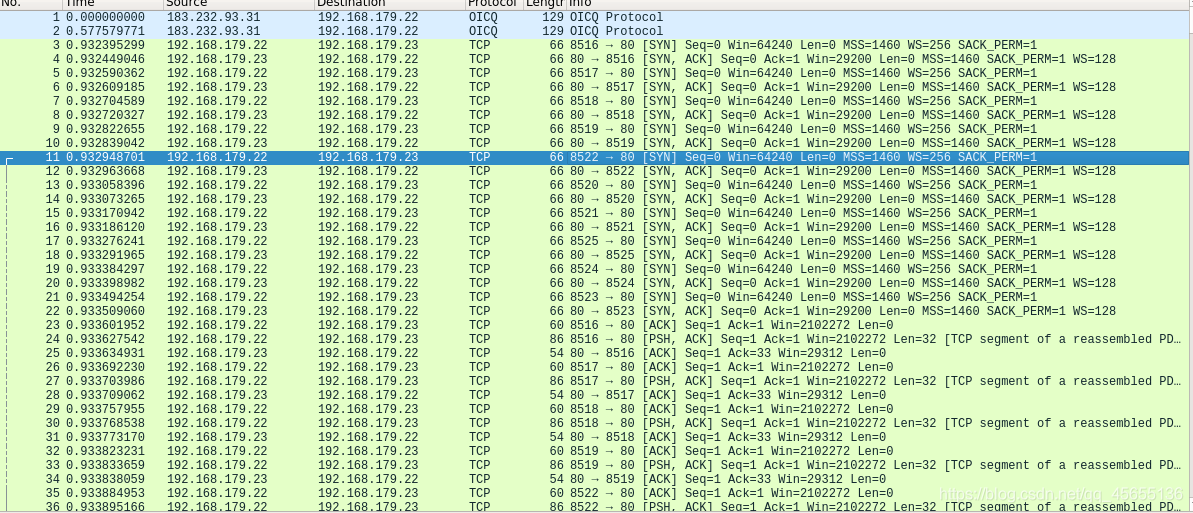Select packet 13, the 8520 → 80 SYN
Screen dimensions: 1193x513
tap(596, 185)
